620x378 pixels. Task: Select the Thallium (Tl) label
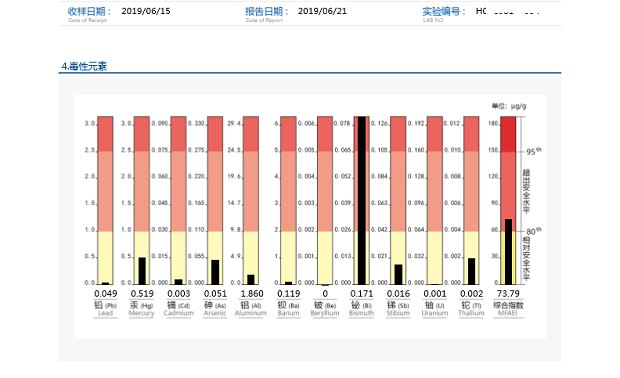tap(471, 309)
